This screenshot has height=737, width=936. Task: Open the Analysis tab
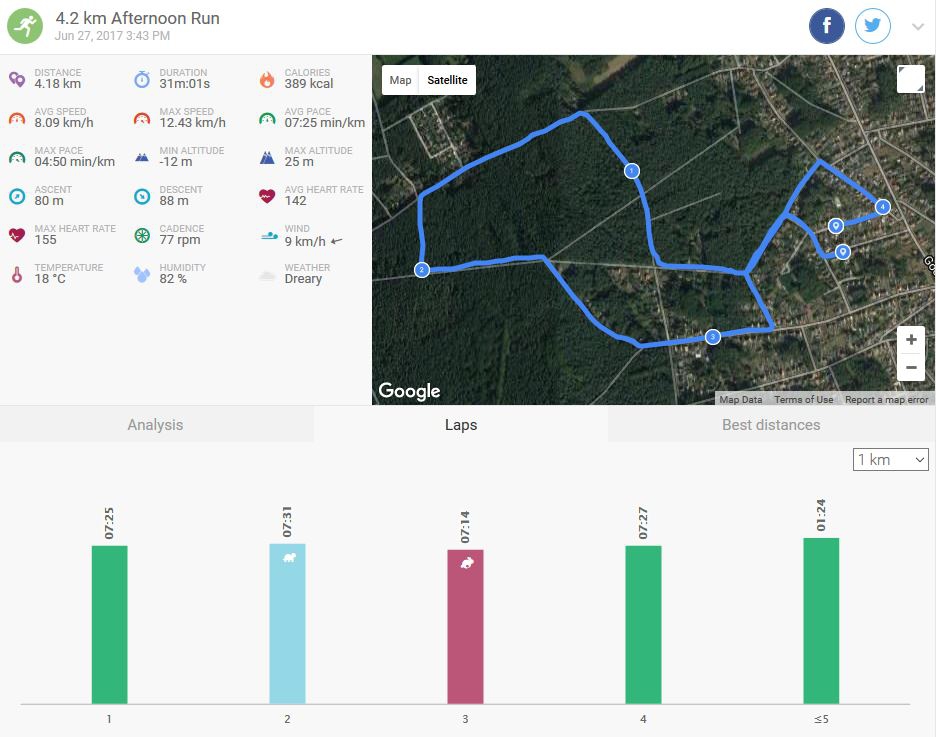point(155,425)
